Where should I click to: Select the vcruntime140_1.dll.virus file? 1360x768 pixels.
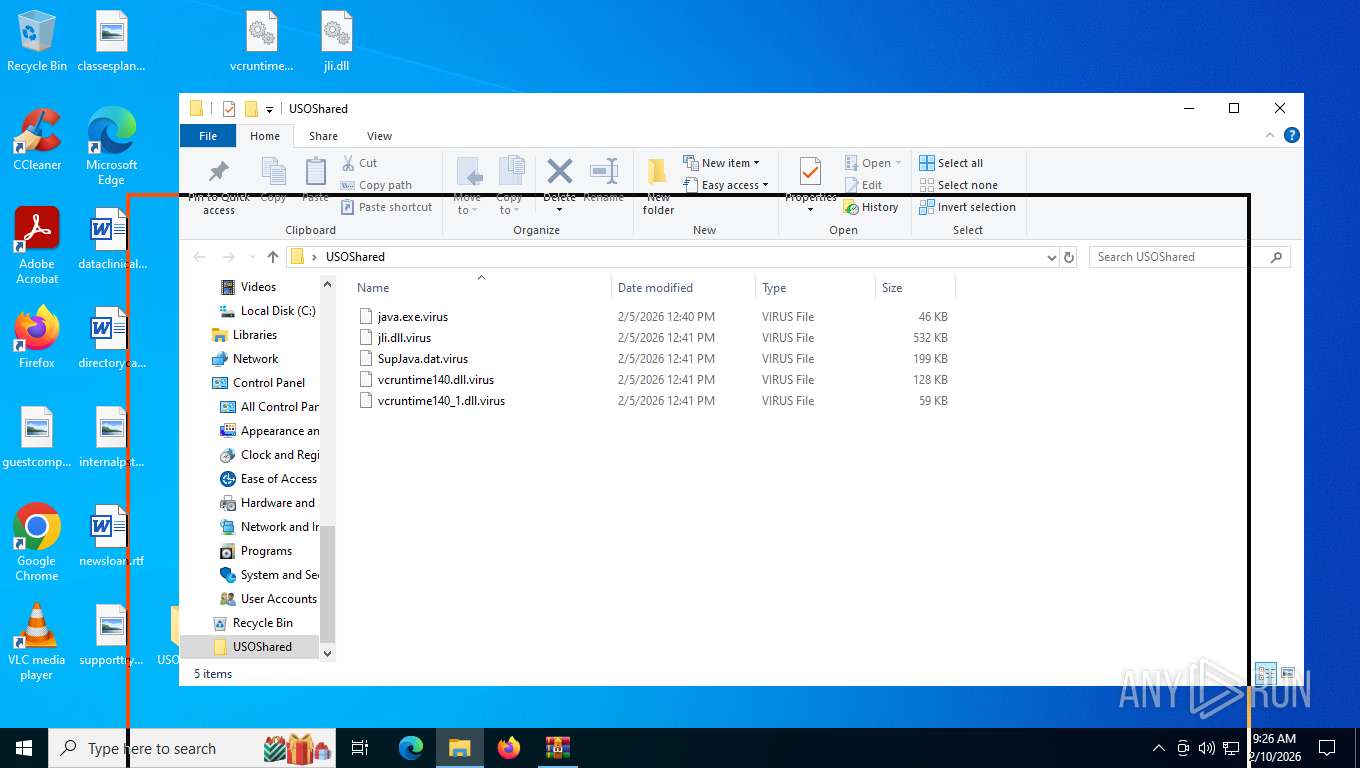pos(441,401)
